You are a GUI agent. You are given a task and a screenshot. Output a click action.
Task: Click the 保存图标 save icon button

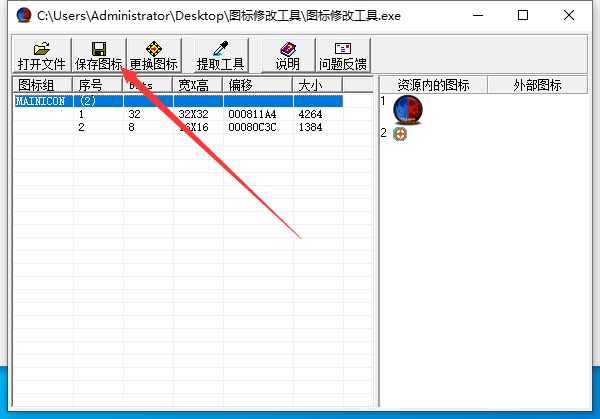(x=98, y=55)
